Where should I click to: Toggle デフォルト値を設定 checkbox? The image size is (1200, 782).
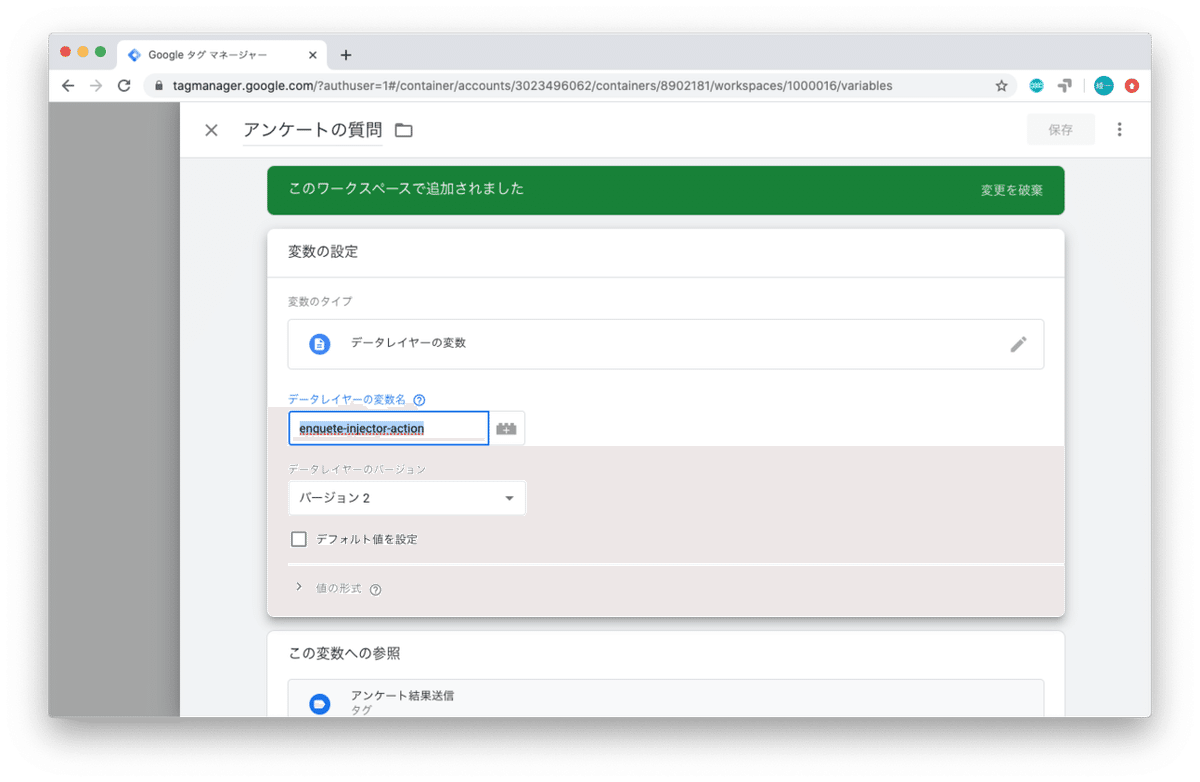(x=298, y=539)
